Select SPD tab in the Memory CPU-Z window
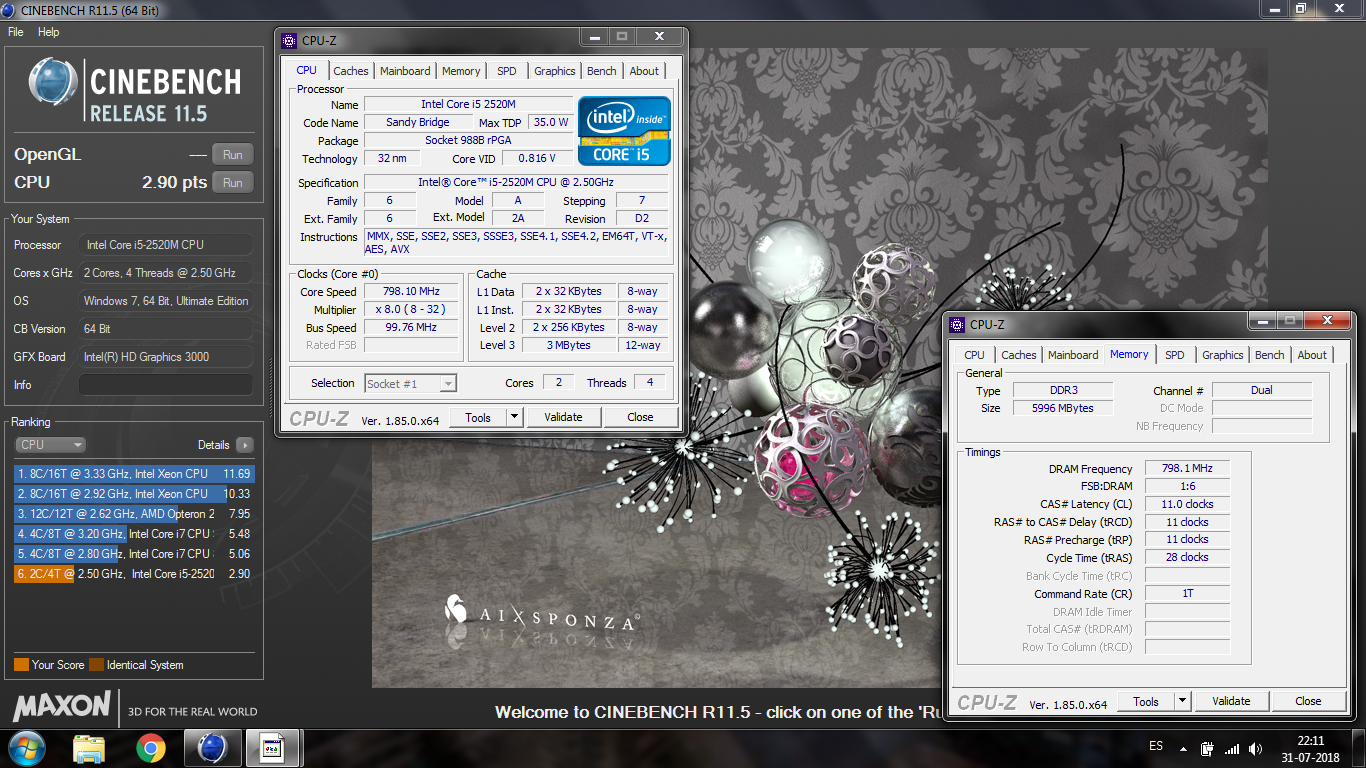Image resolution: width=1366 pixels, height=768 pixels. pyautogui.click(x=1175, y=355)
